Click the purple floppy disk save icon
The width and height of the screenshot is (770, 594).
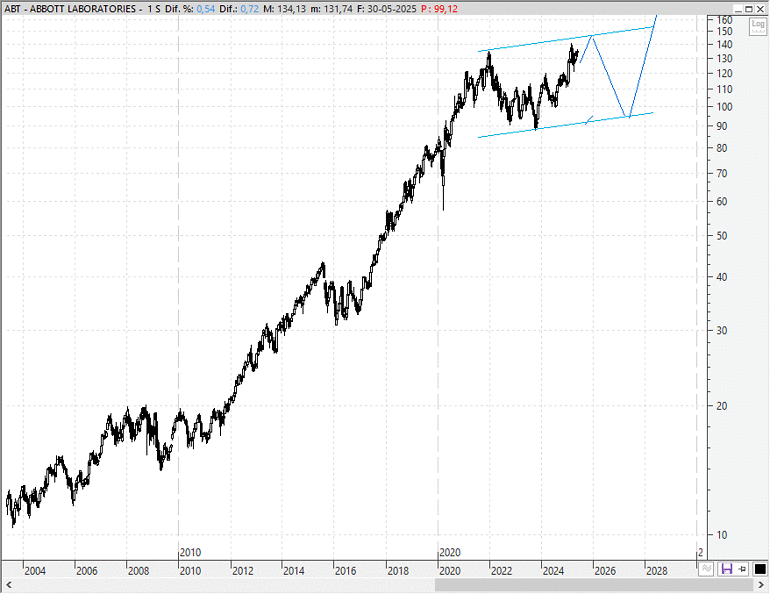[x=726, y=569]
